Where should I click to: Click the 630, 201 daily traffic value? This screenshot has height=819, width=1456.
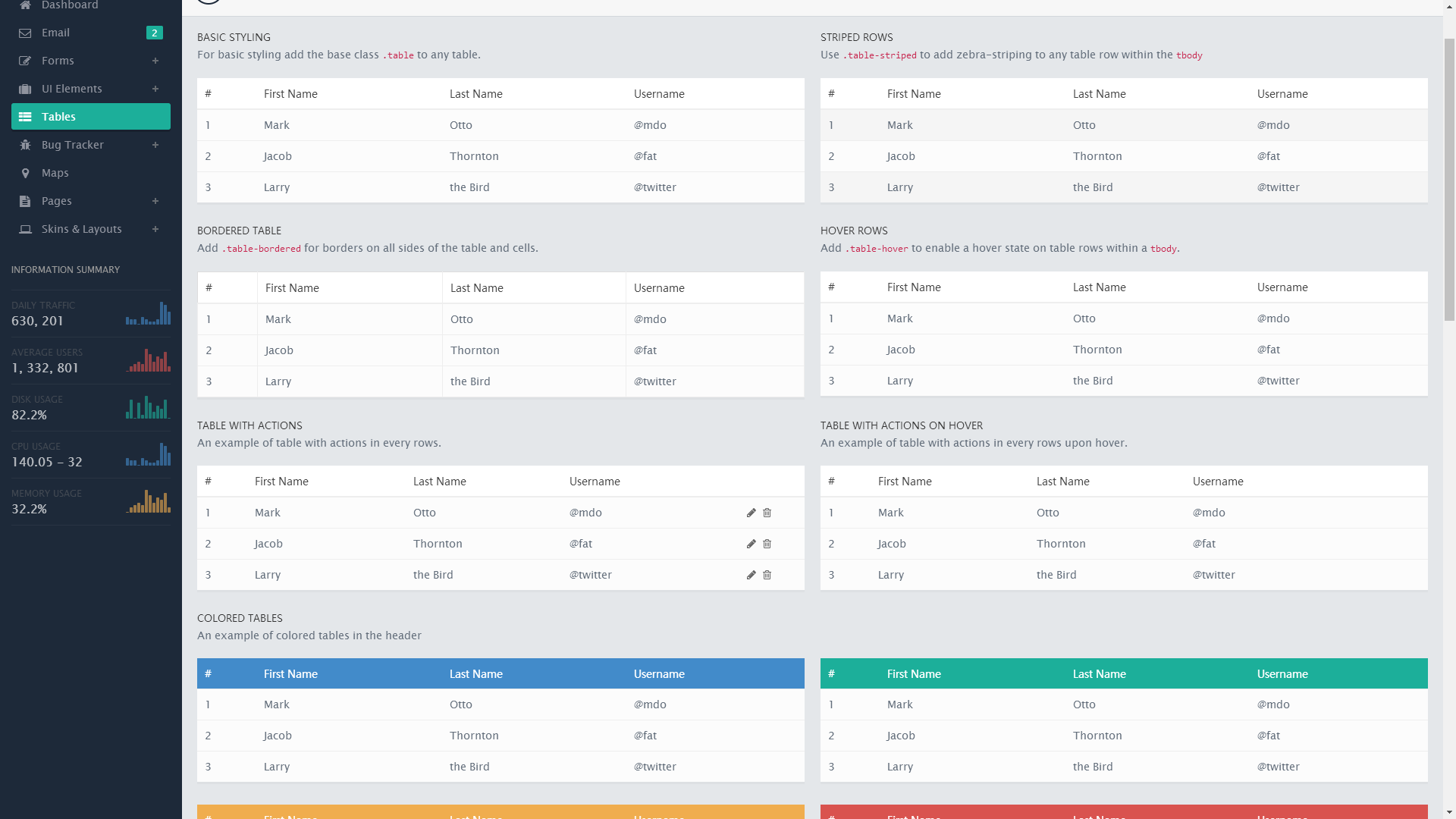[37, 322]
